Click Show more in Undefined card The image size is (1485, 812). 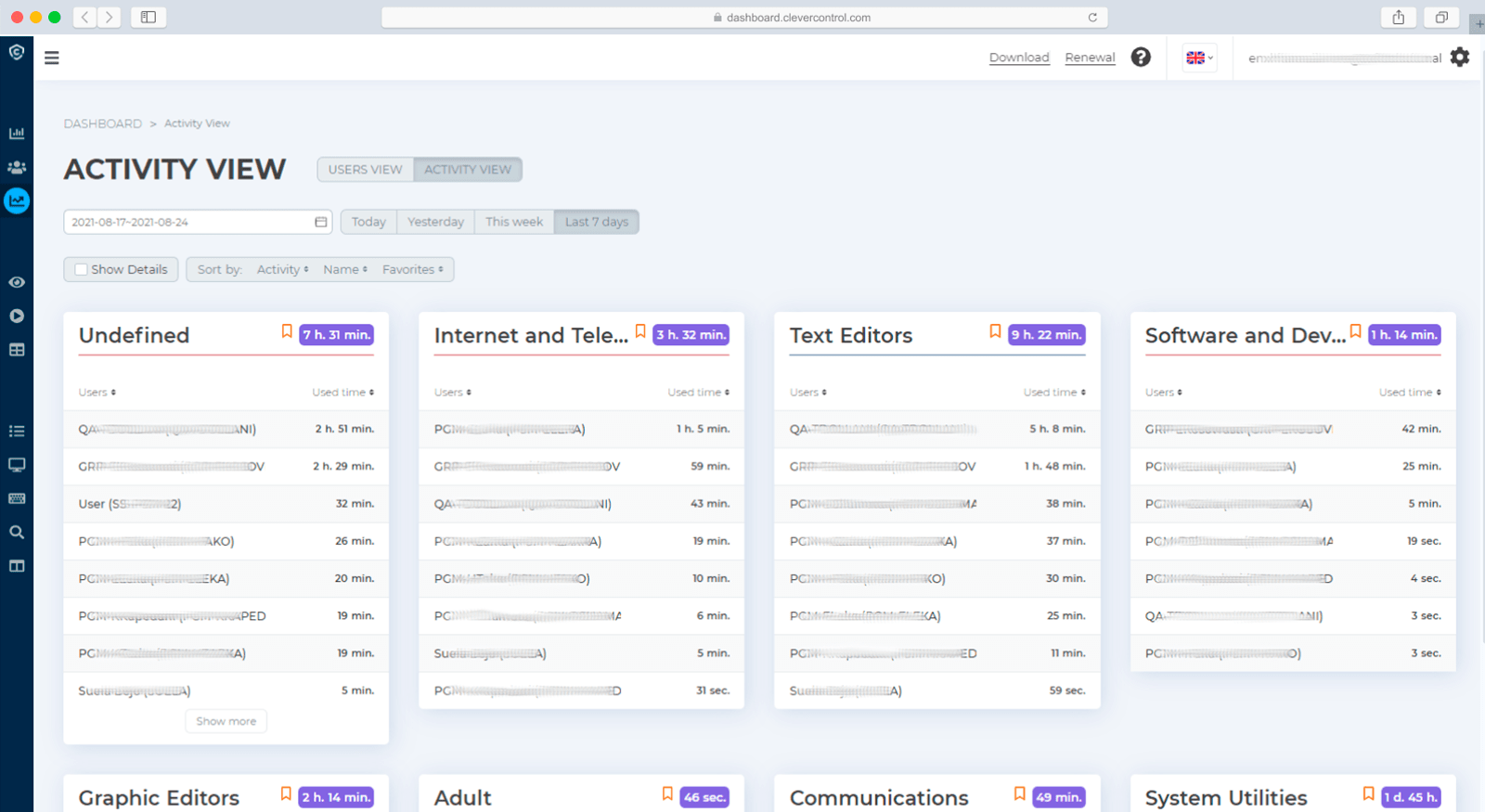(226, 721)
